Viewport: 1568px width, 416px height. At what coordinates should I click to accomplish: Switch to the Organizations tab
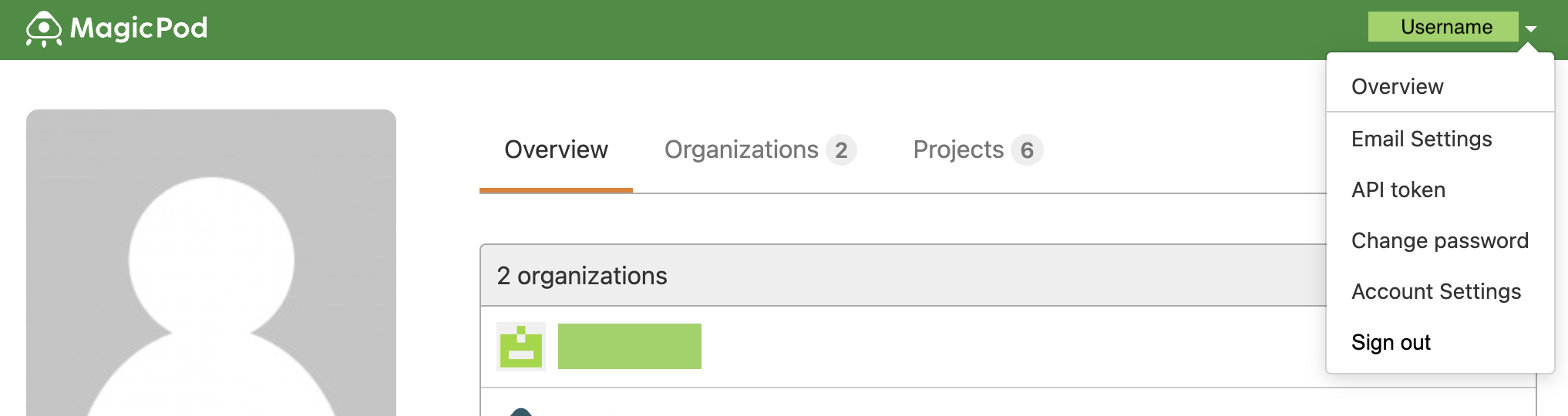coord(760,149)
